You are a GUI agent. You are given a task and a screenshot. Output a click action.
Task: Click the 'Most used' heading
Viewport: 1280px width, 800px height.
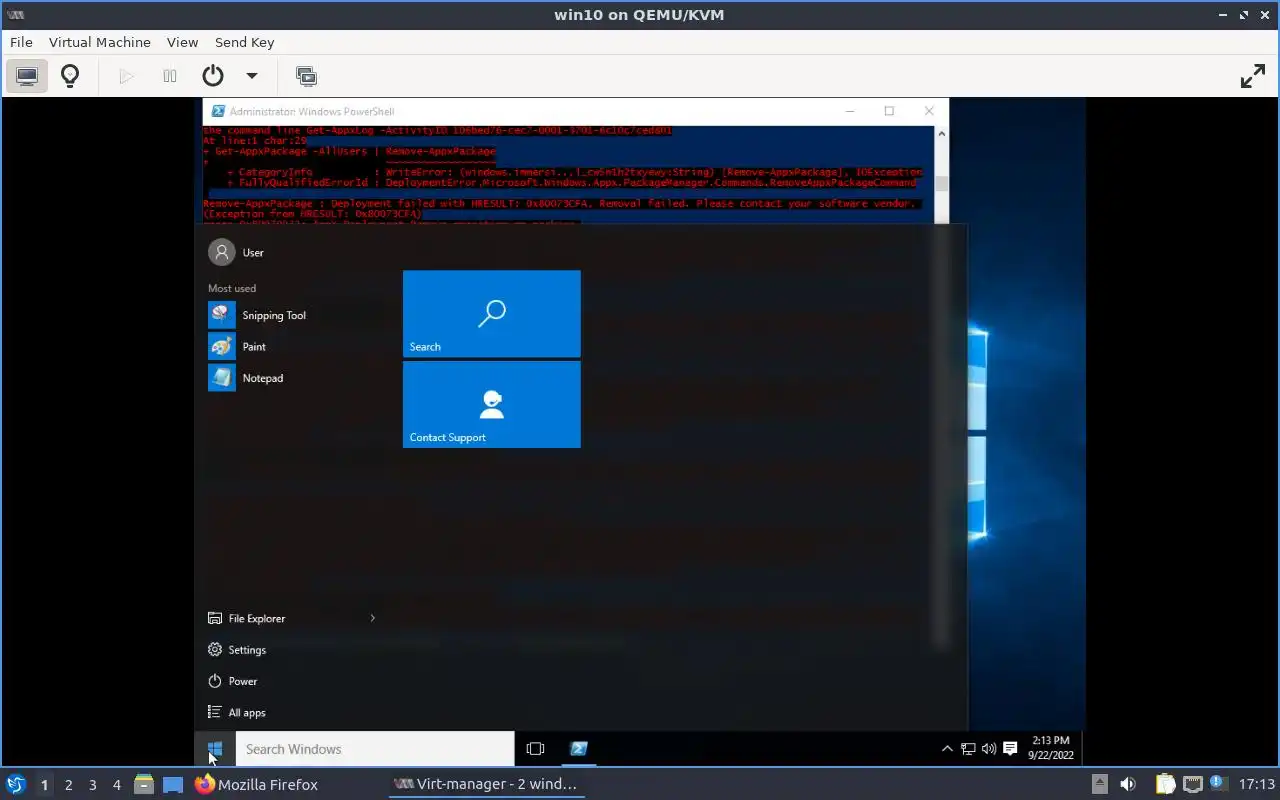click(232, 288)
